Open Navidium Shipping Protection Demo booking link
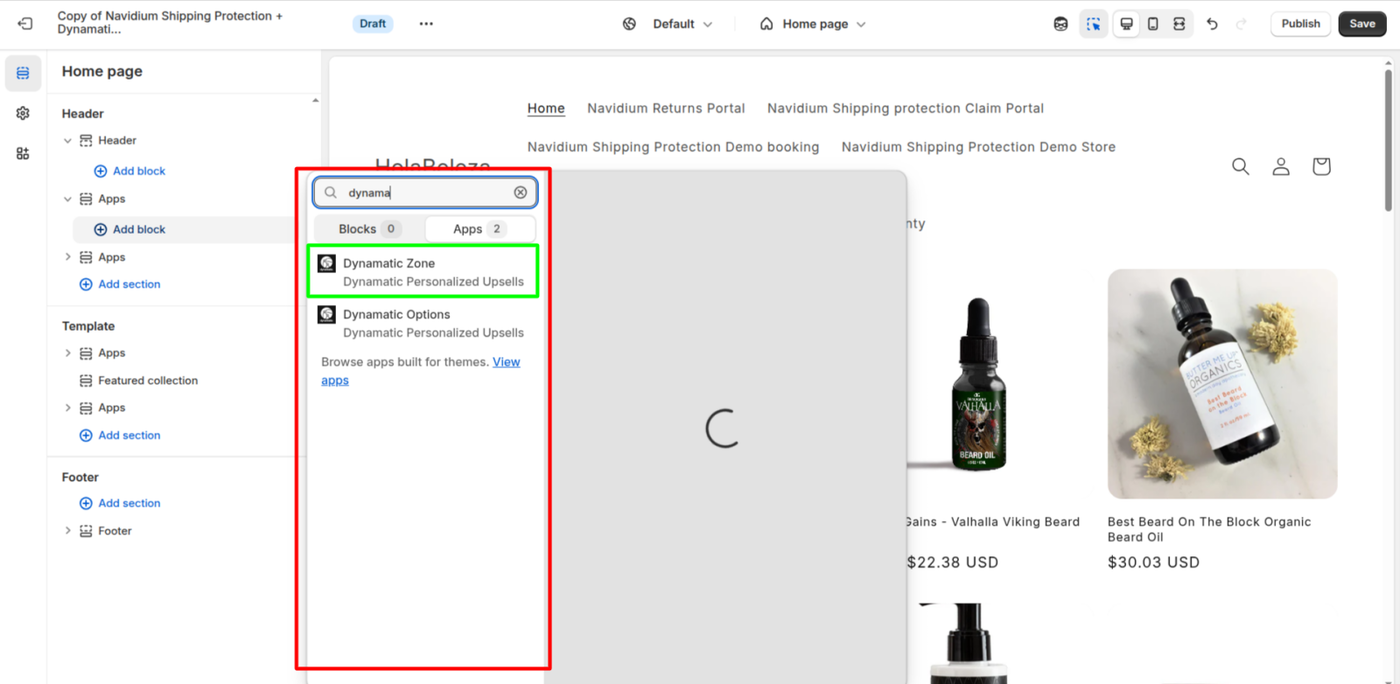The image size is (1400, 684). point(673,147)
